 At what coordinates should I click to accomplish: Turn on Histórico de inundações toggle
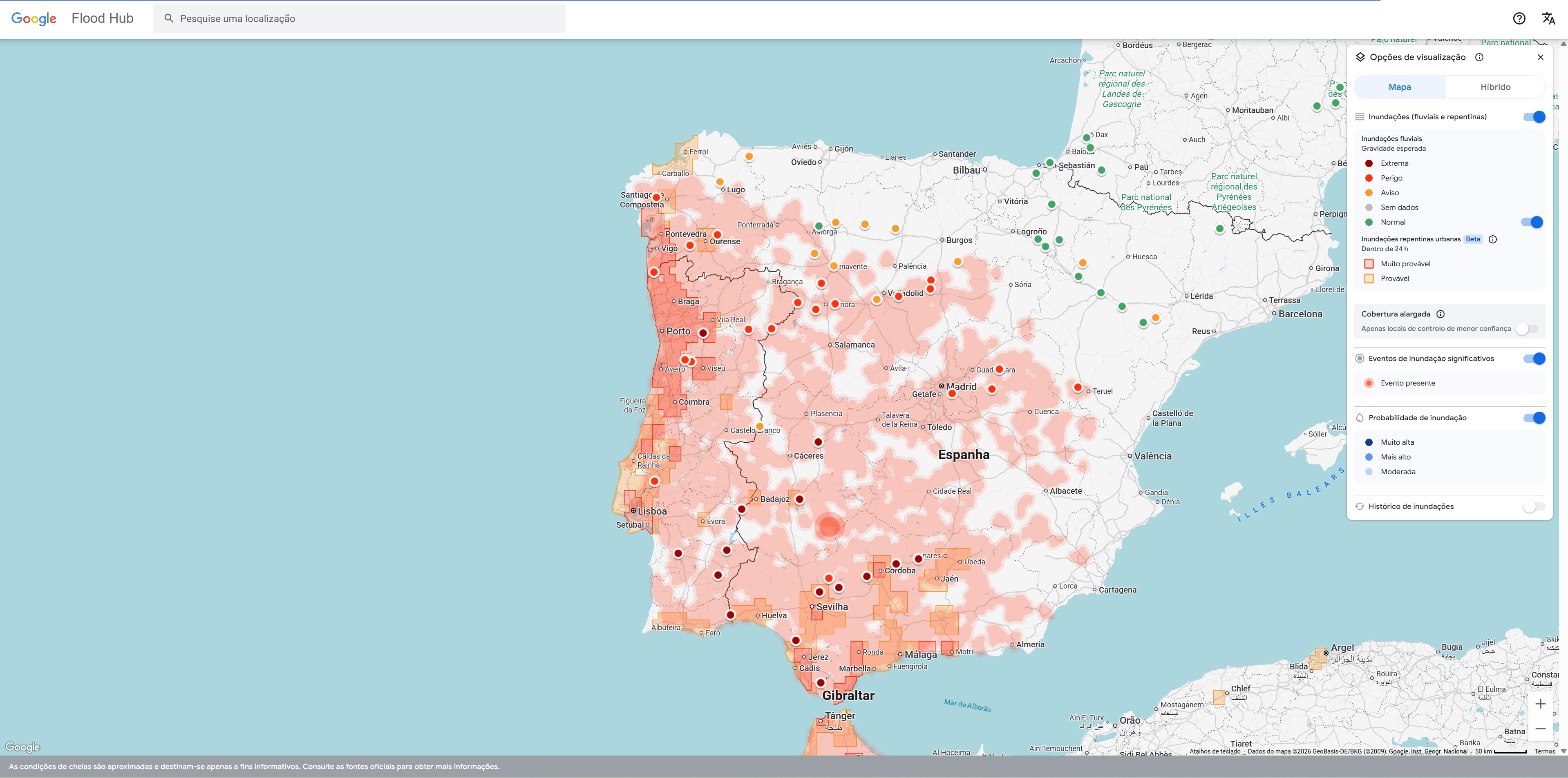click(1533, 506)
